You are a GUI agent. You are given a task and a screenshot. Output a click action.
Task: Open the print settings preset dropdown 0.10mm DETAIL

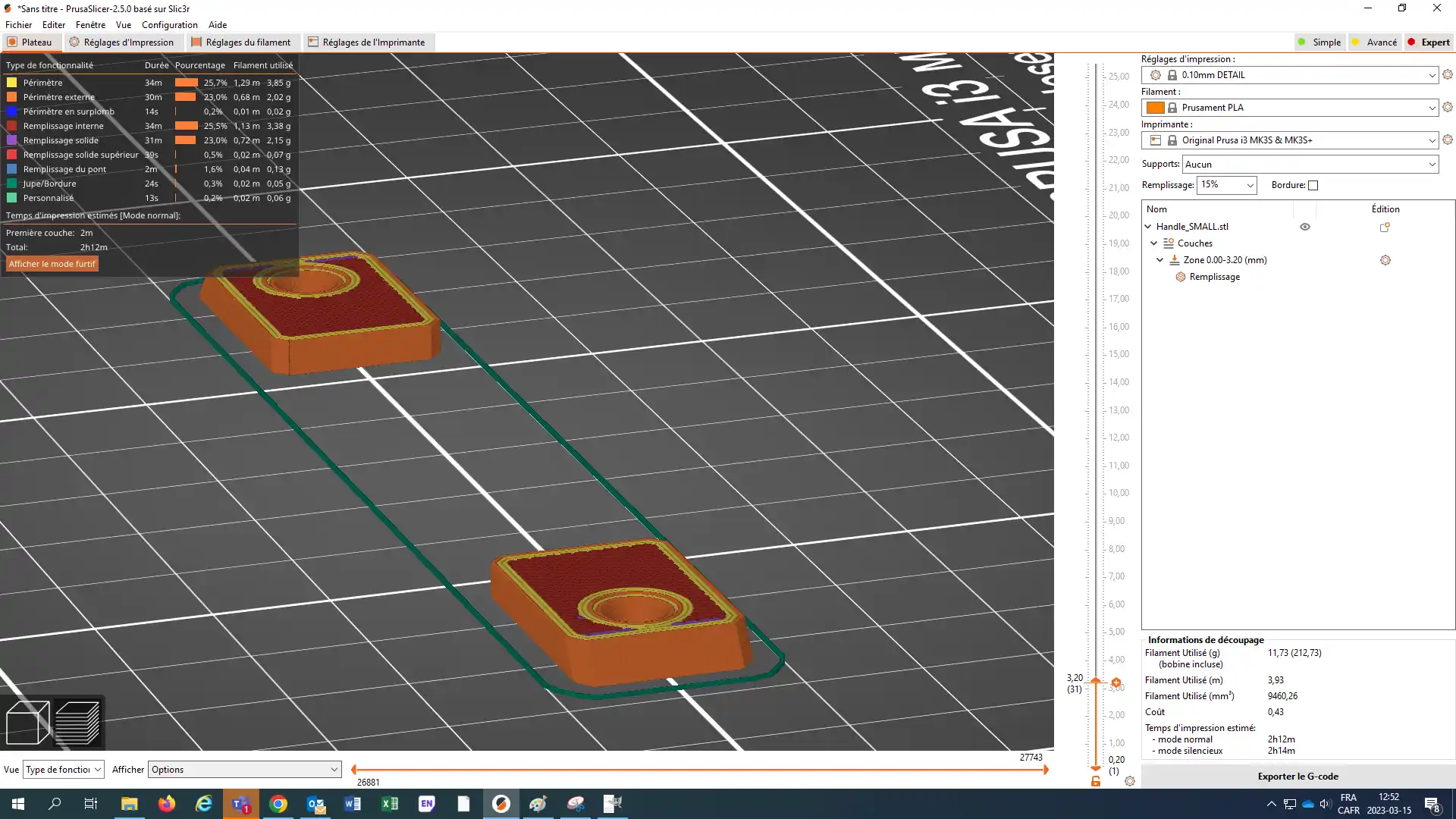click(1290, 75)
